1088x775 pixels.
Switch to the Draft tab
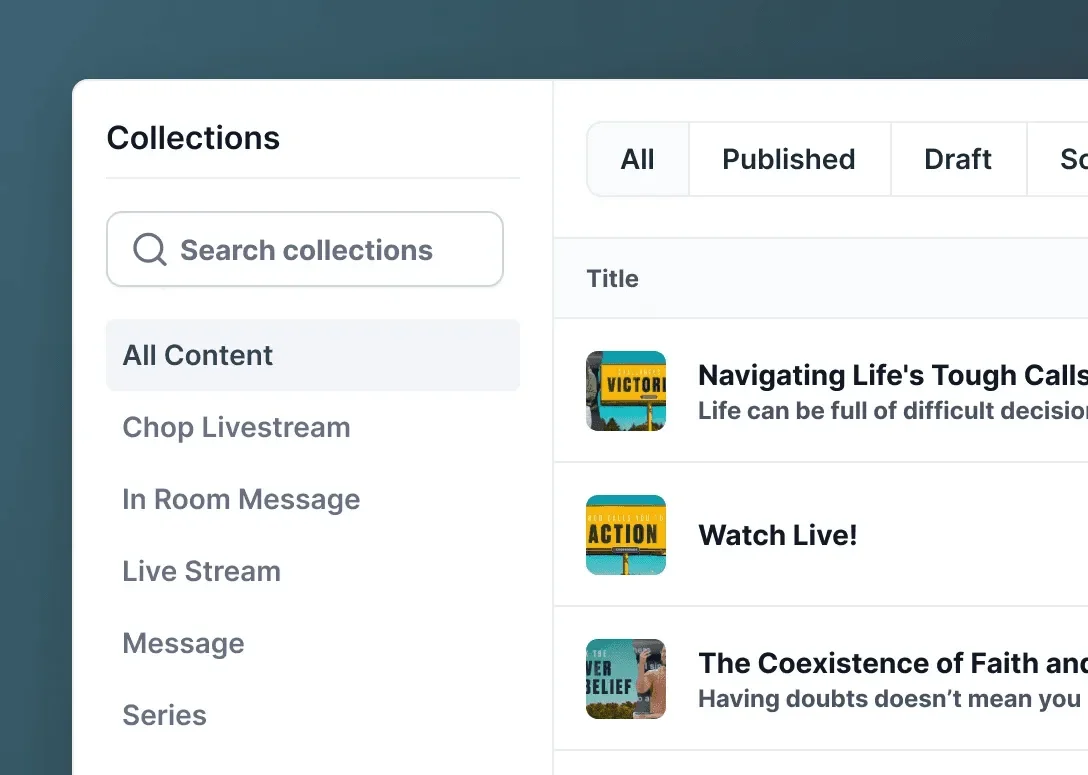[958, 160]
